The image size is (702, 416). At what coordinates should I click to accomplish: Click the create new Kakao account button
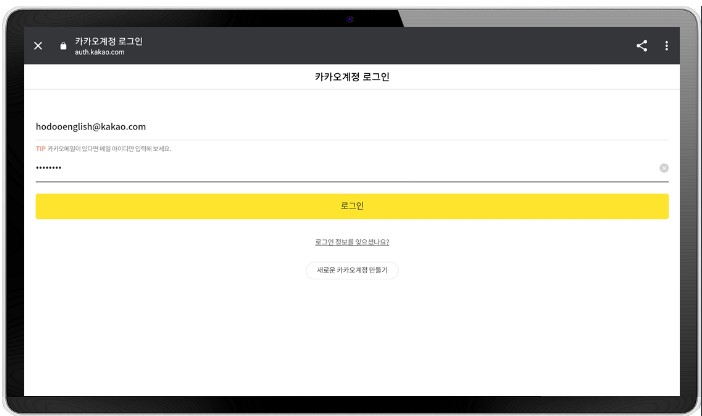click(x=352, y=270)
